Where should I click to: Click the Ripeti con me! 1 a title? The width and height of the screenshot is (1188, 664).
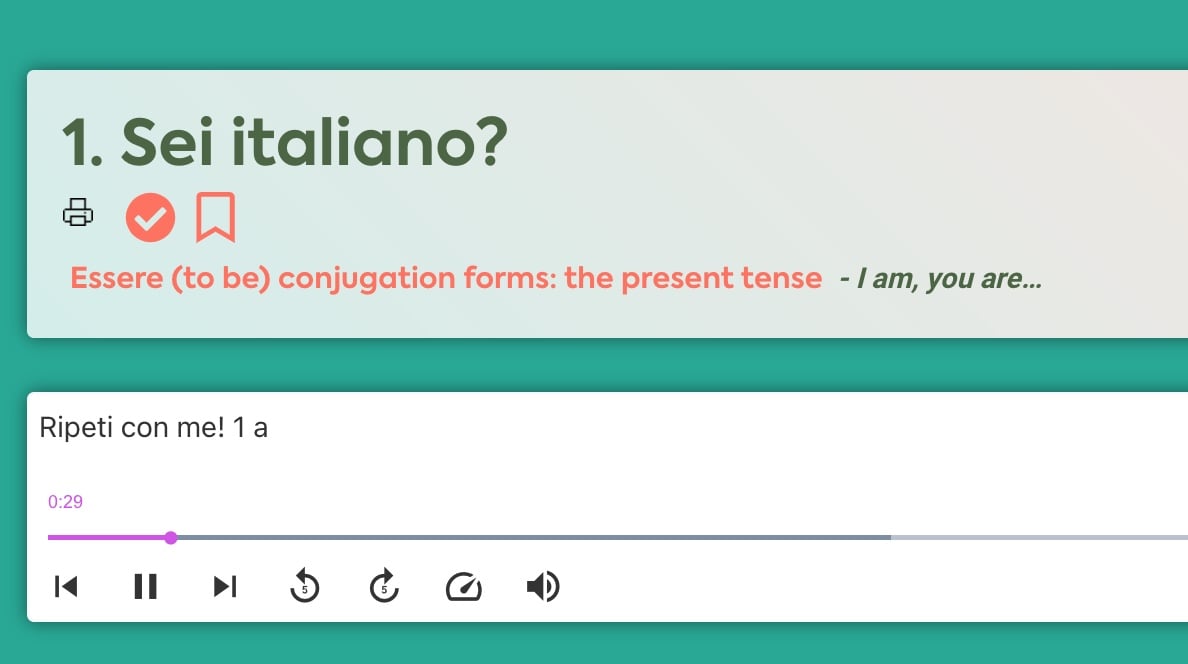point(154,428)
